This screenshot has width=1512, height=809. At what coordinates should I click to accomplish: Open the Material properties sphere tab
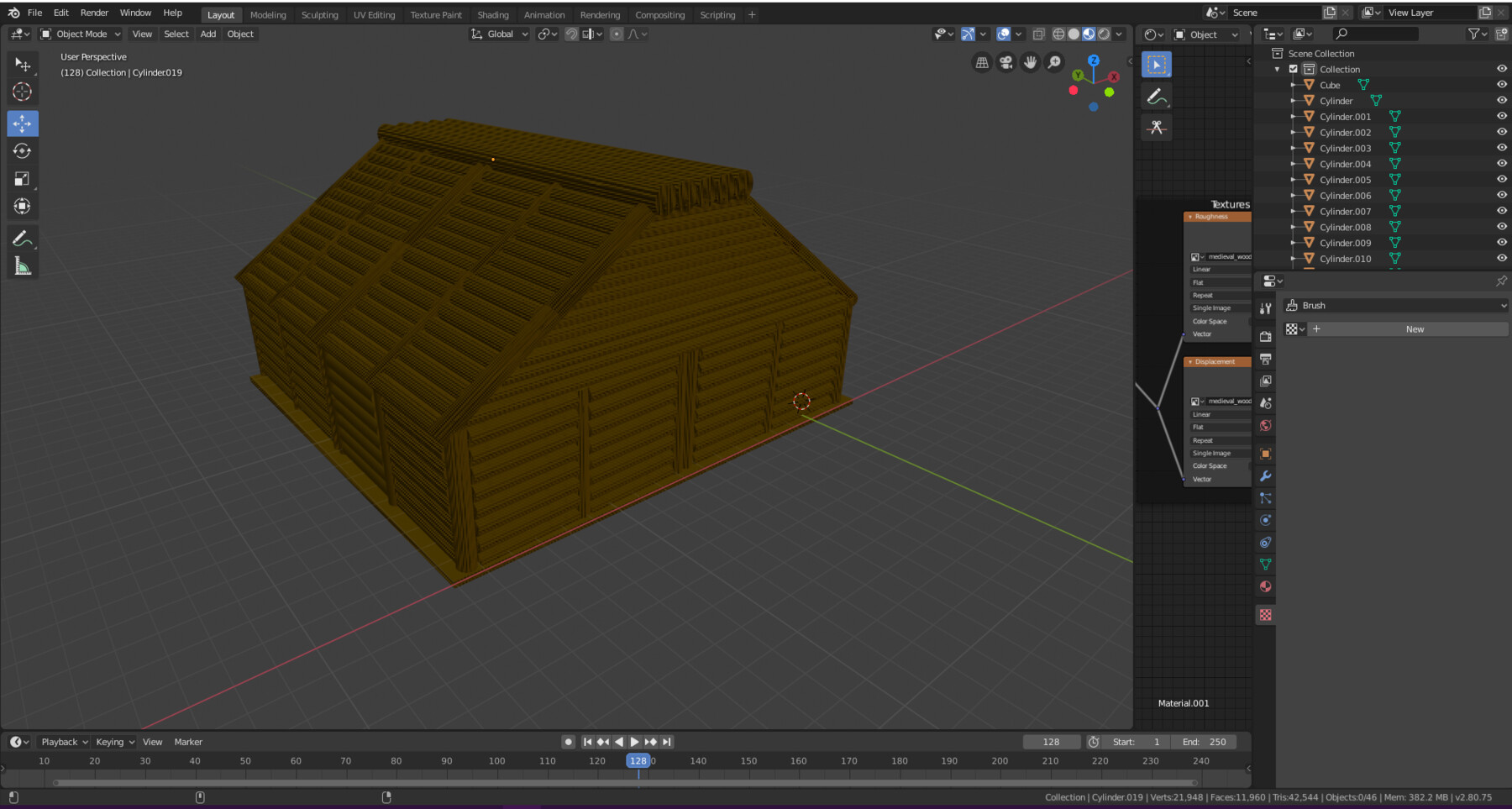pyautogui.click(x=1265, y=586)
